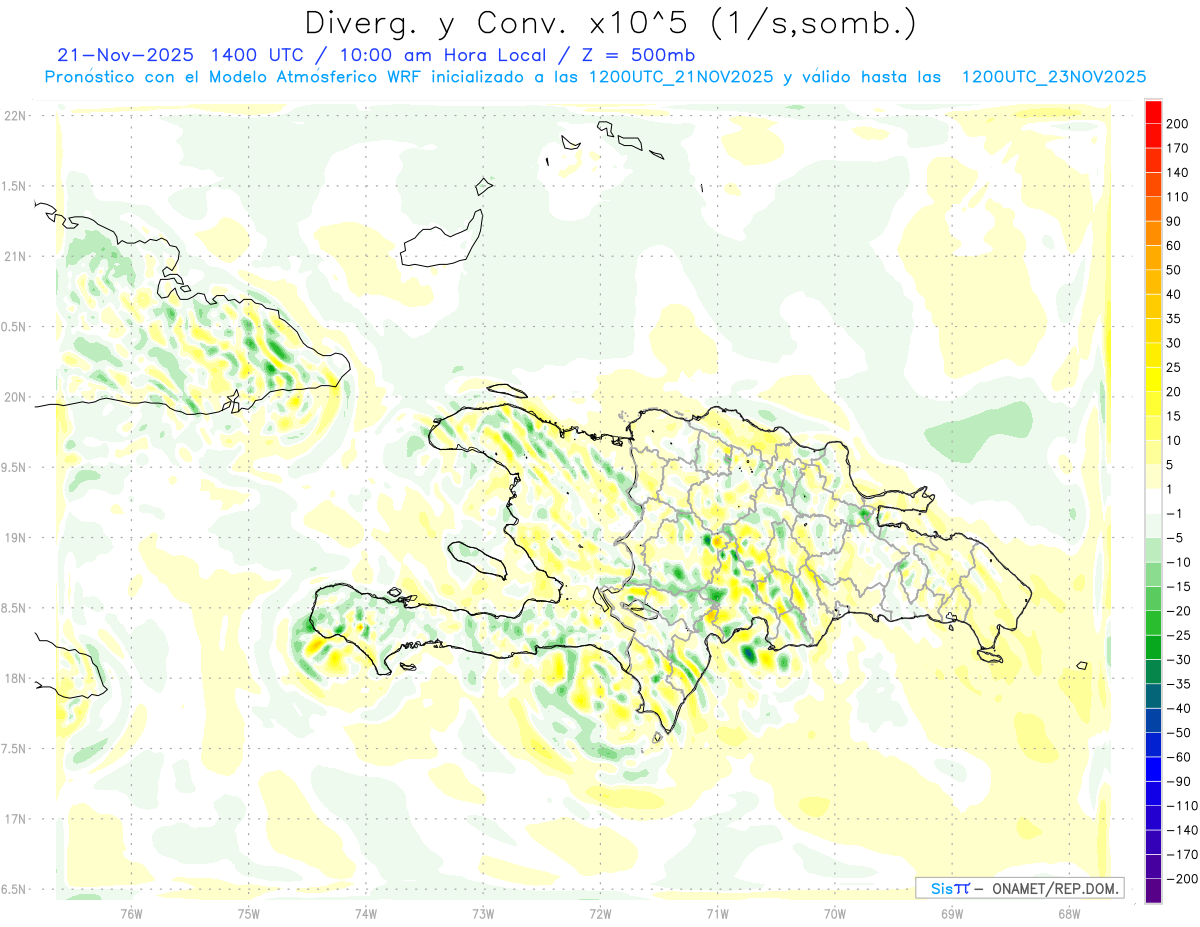Click the '72W' longitude label
1200x927 pixels.
(x=600, y=913)
